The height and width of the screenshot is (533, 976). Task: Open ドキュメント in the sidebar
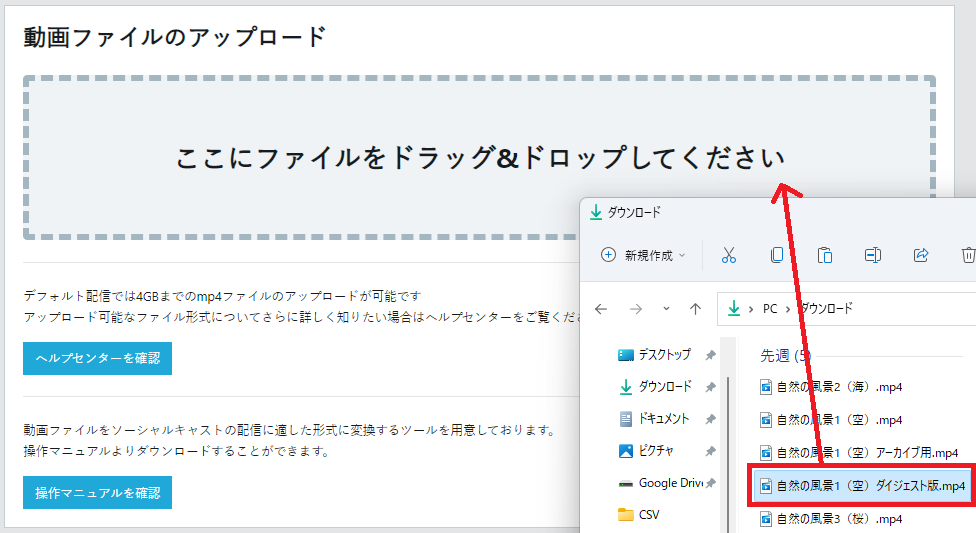tap(664, 418)
